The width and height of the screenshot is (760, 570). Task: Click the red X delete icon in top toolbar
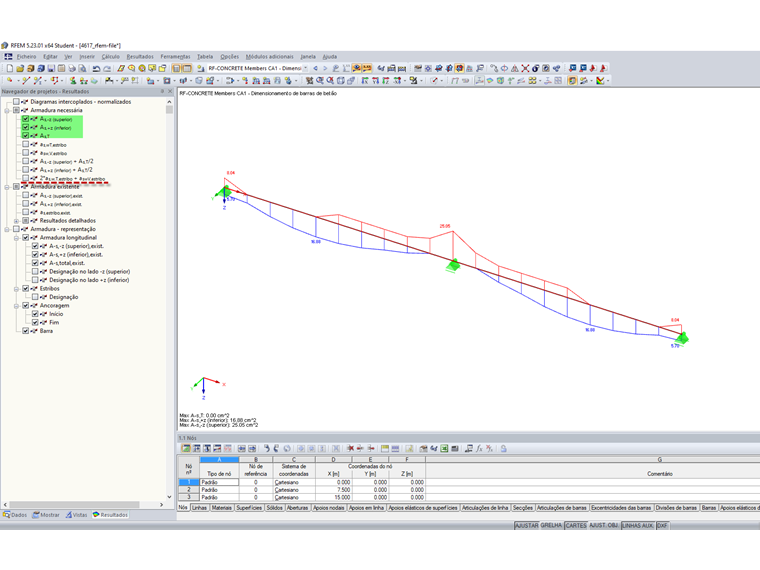[x=525, y=68]
